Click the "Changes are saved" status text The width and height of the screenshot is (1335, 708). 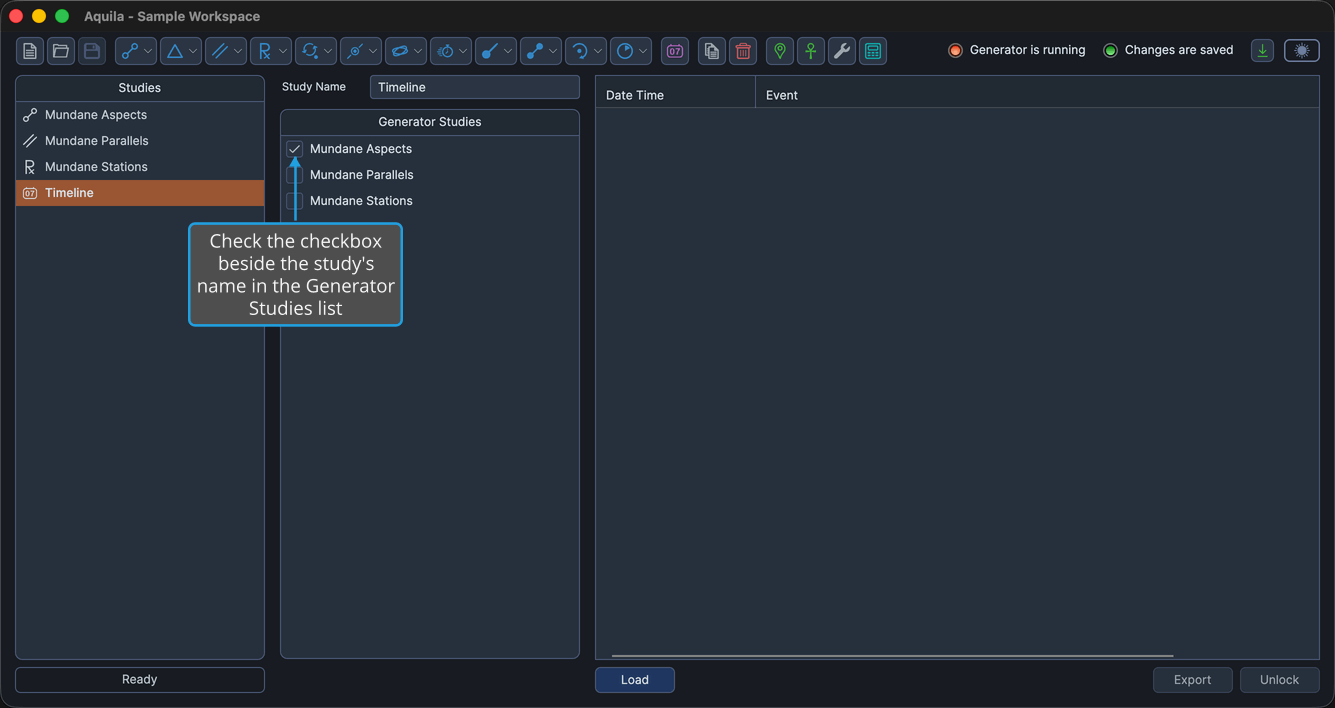point(1179,50)
